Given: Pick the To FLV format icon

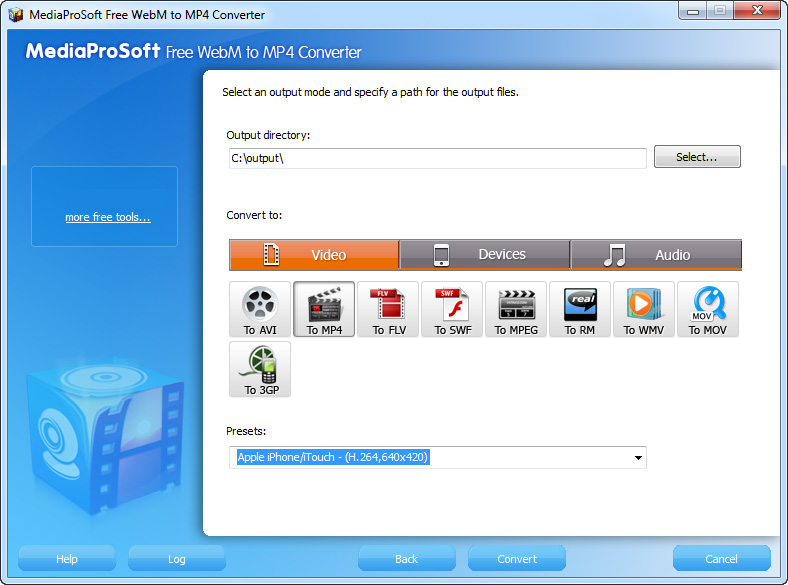Looking at the screenshot, I should click(388, 309).
